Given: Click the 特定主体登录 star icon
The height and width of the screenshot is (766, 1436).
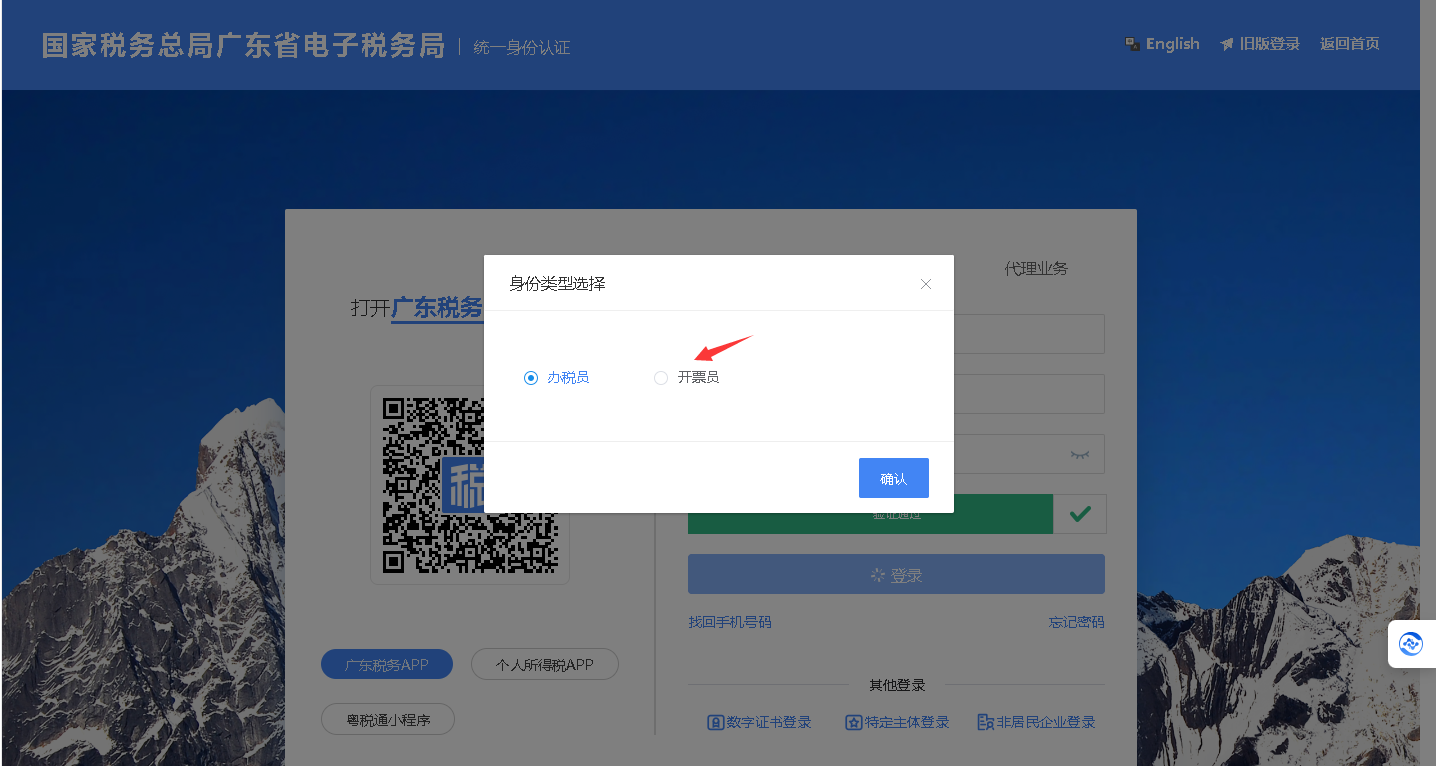Looking at the screenshot, I should click(854, 722).
